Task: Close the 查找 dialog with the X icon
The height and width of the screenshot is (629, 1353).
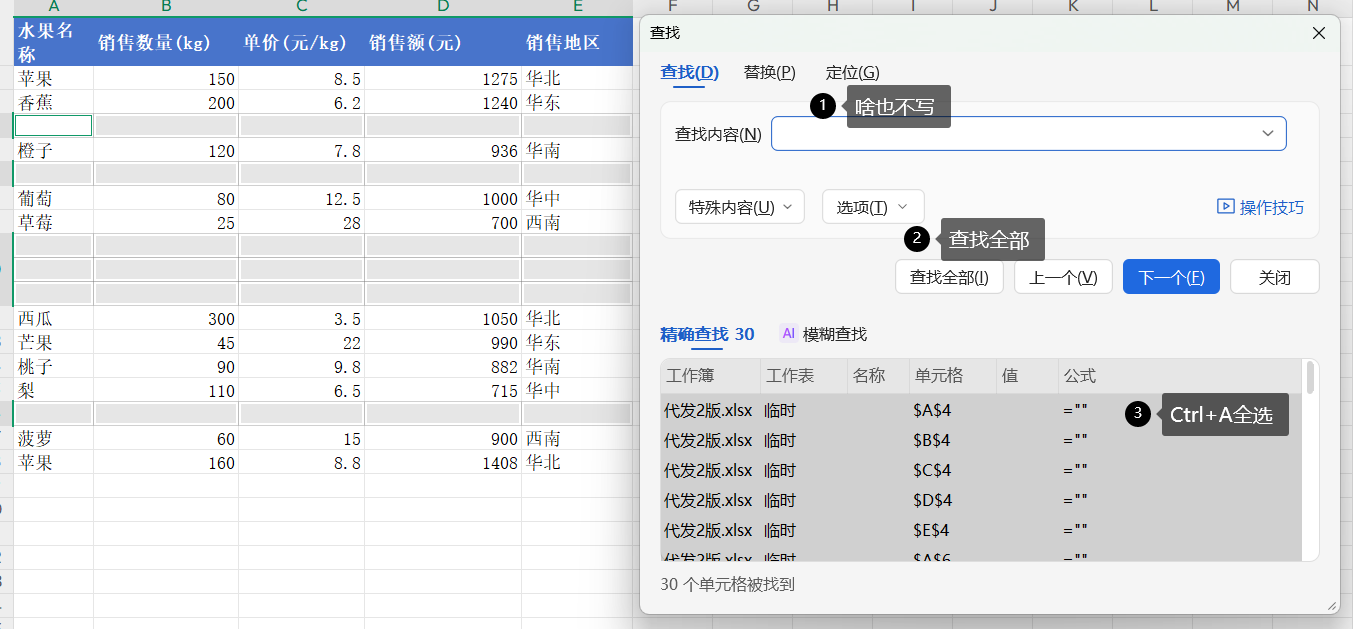Action: [x=1319, y=33]
